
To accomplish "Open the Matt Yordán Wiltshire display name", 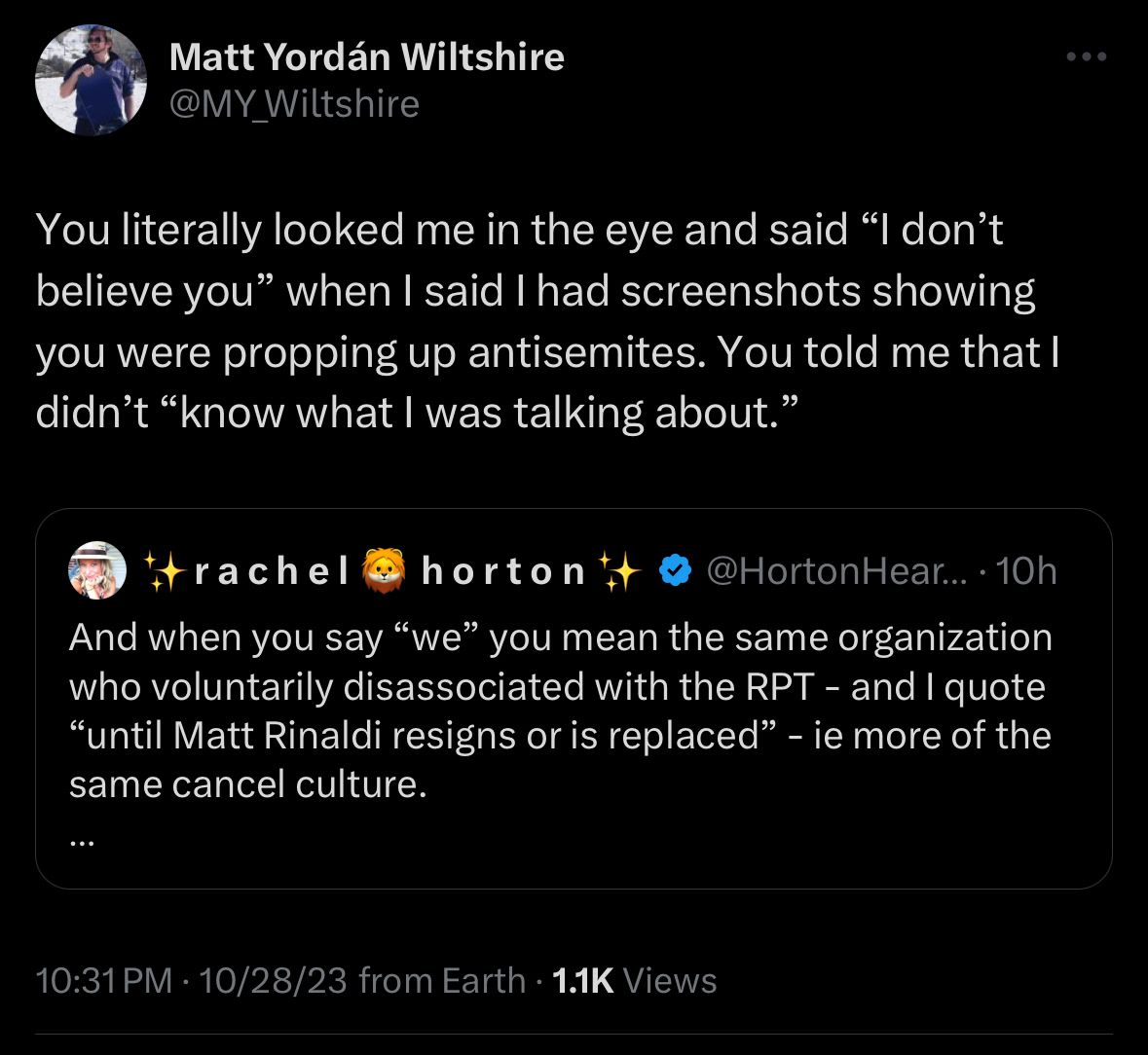I will point(366,56).
